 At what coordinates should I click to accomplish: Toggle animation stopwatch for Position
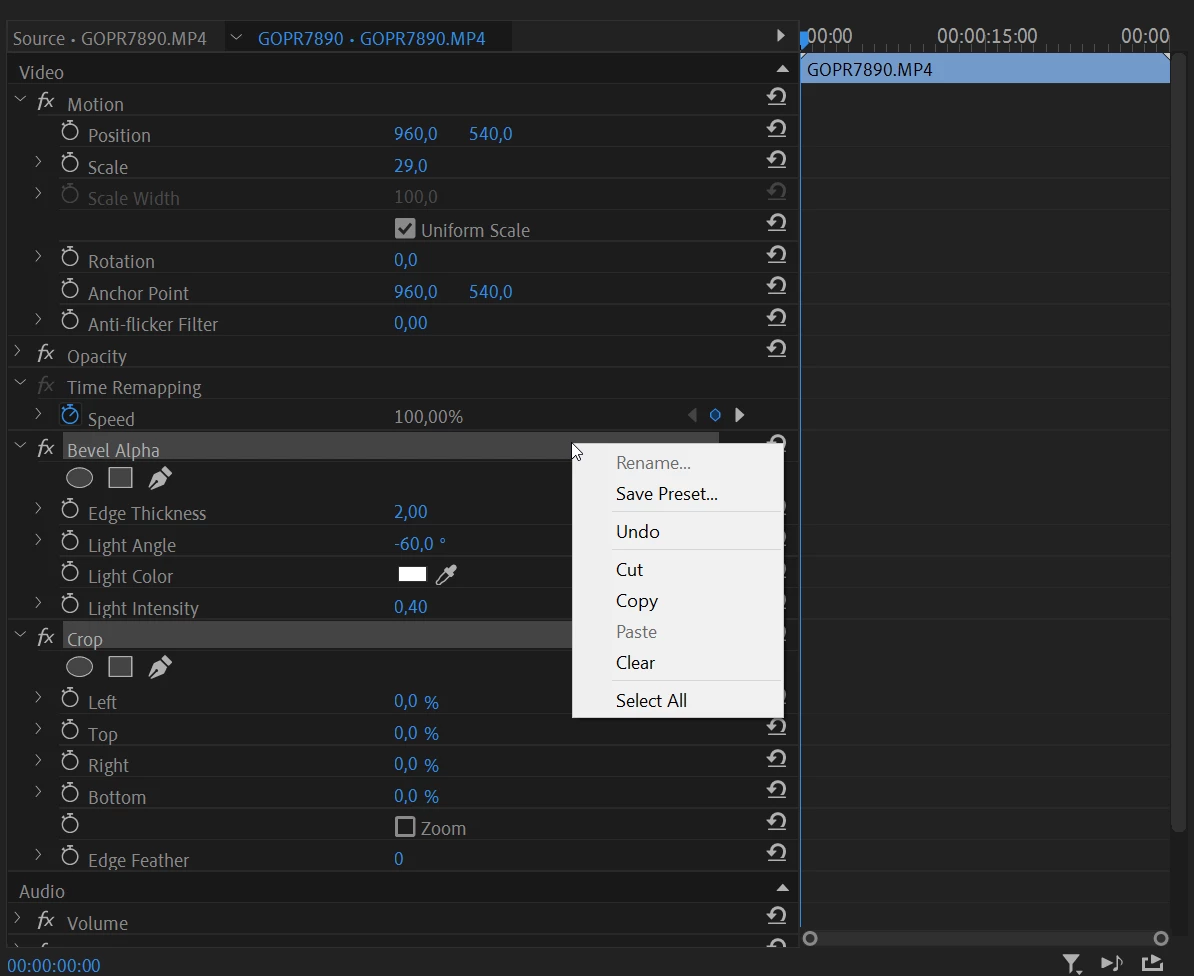coord(70,131)
